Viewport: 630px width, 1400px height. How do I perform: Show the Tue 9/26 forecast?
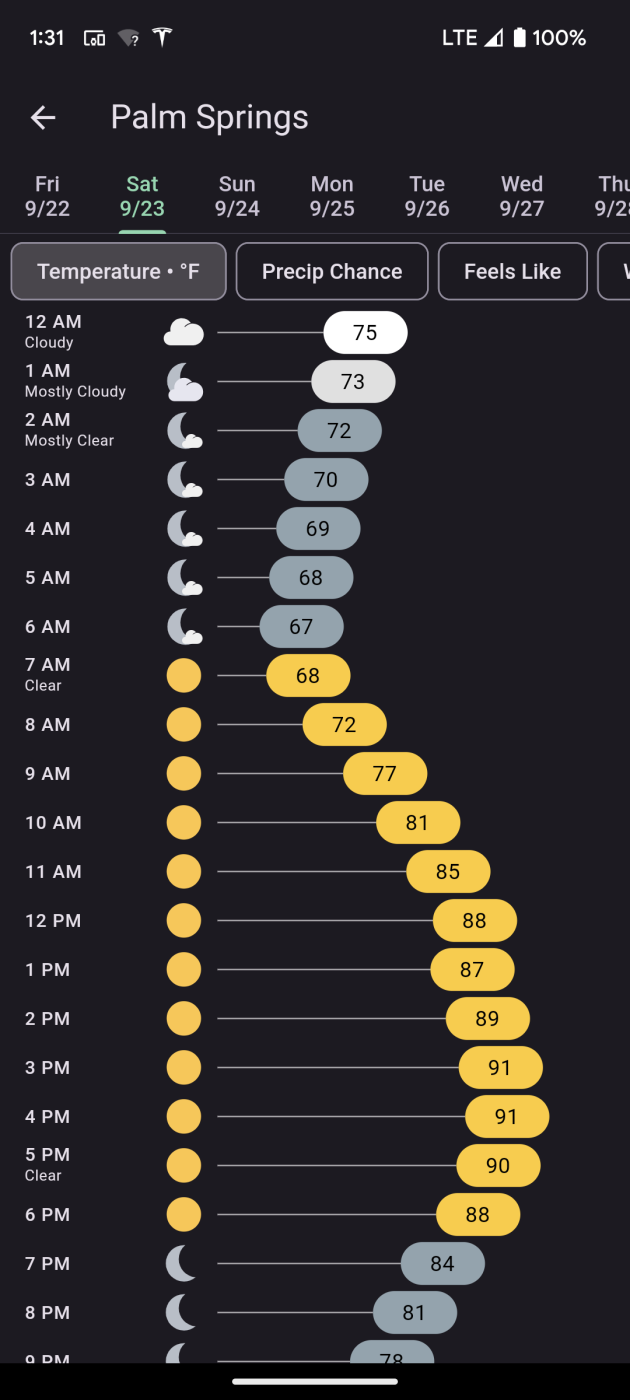point(427,196)
